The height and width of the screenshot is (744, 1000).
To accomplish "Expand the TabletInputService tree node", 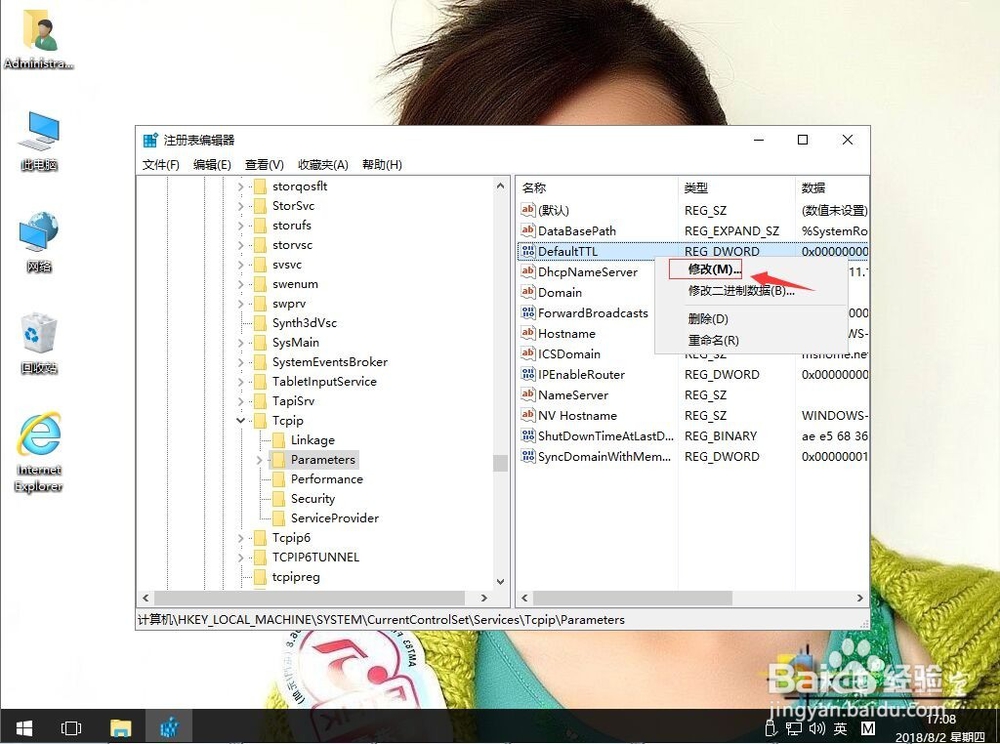I will [x=240, y=382].
